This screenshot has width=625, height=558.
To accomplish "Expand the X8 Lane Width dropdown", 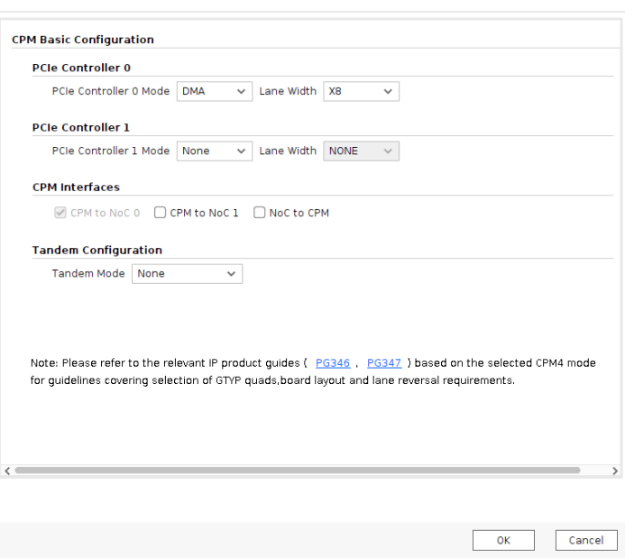I will pos(361,92).
